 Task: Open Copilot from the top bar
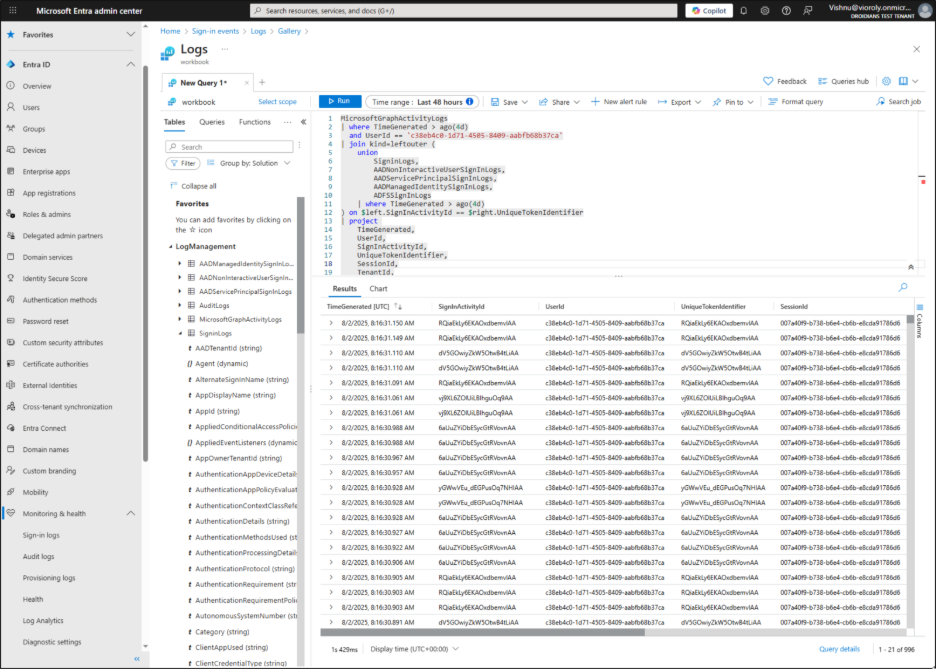point(709,11)
